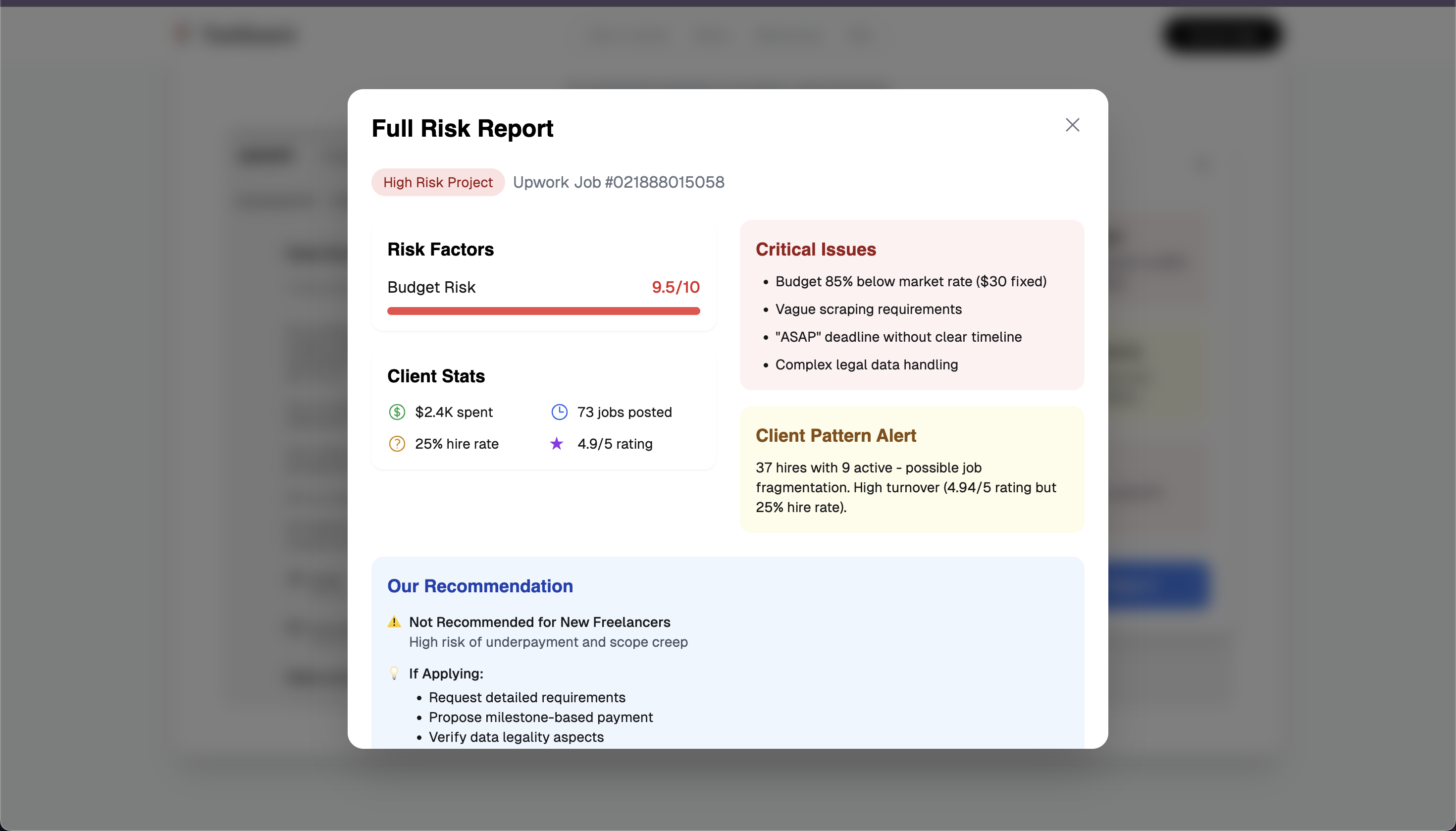Click the lightbulb icon beside If Applying
This screenshot has height=831, width=1456.
[394, 673]
